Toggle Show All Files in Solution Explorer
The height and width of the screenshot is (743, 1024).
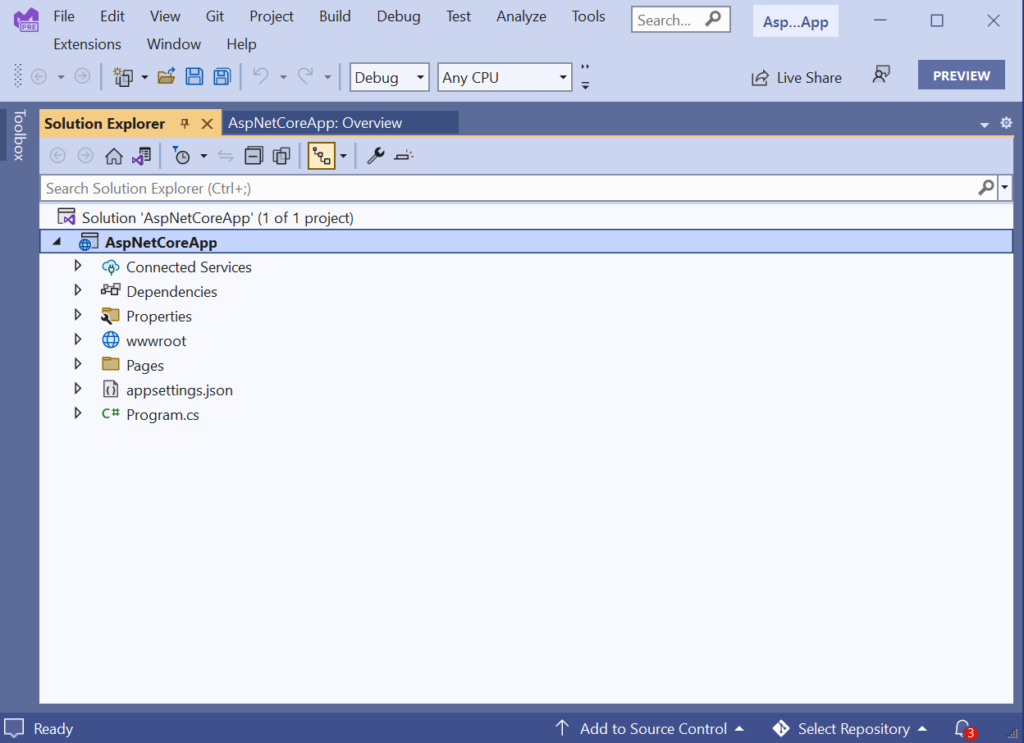(282, 156)
